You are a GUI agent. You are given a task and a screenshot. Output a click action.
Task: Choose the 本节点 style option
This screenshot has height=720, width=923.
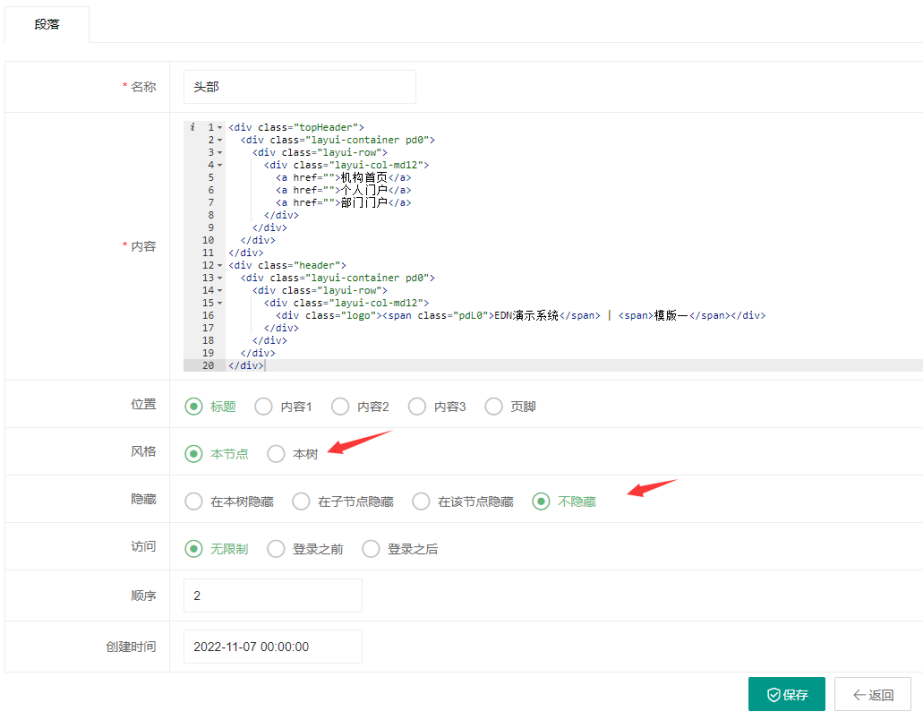[194, 454]
